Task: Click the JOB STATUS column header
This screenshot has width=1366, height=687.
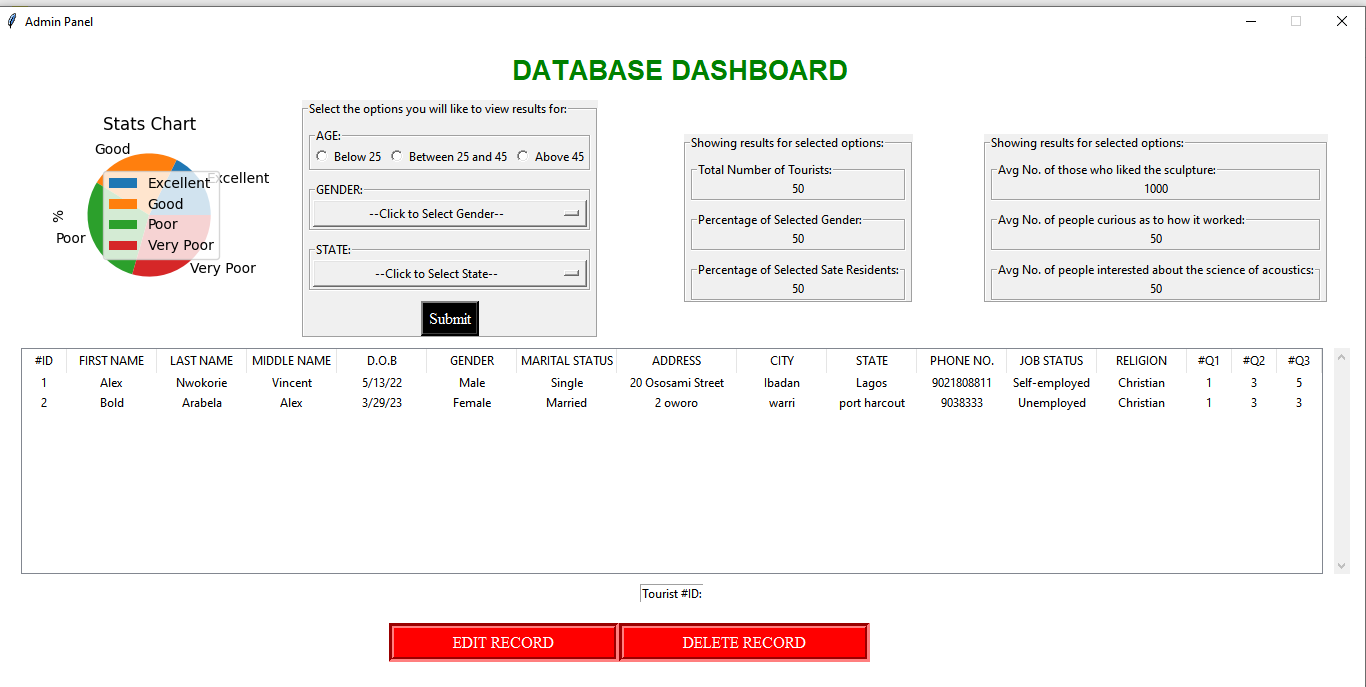Action: click(1052, 361)
